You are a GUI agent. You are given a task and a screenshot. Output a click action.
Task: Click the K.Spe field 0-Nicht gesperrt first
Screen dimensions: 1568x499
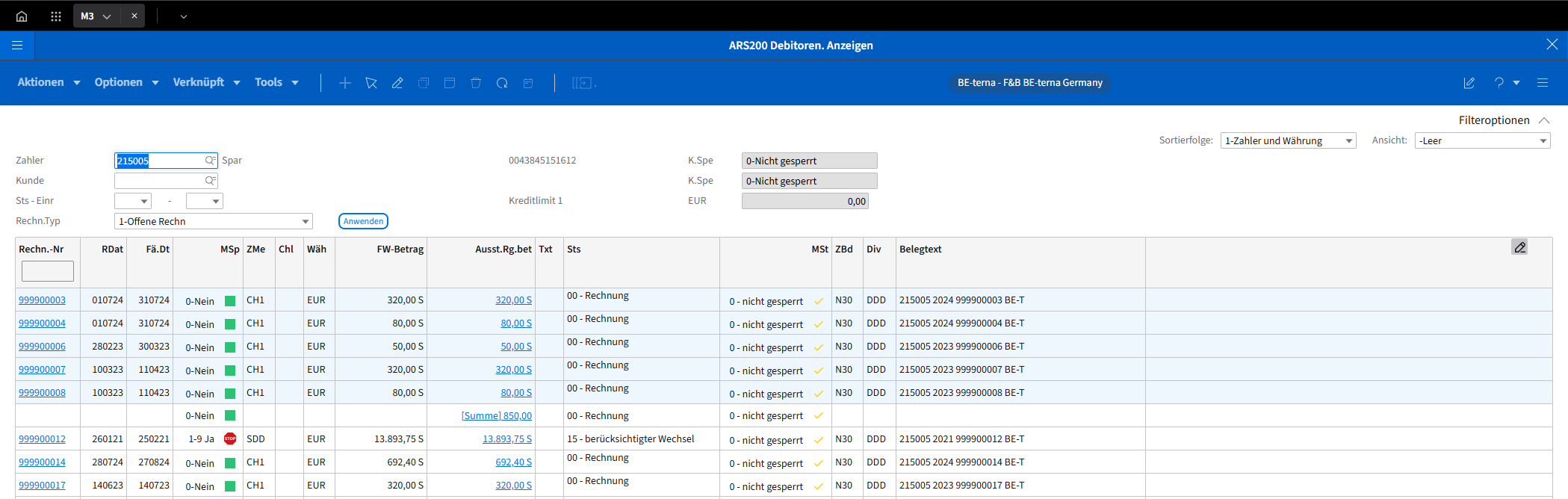[809, 161]
